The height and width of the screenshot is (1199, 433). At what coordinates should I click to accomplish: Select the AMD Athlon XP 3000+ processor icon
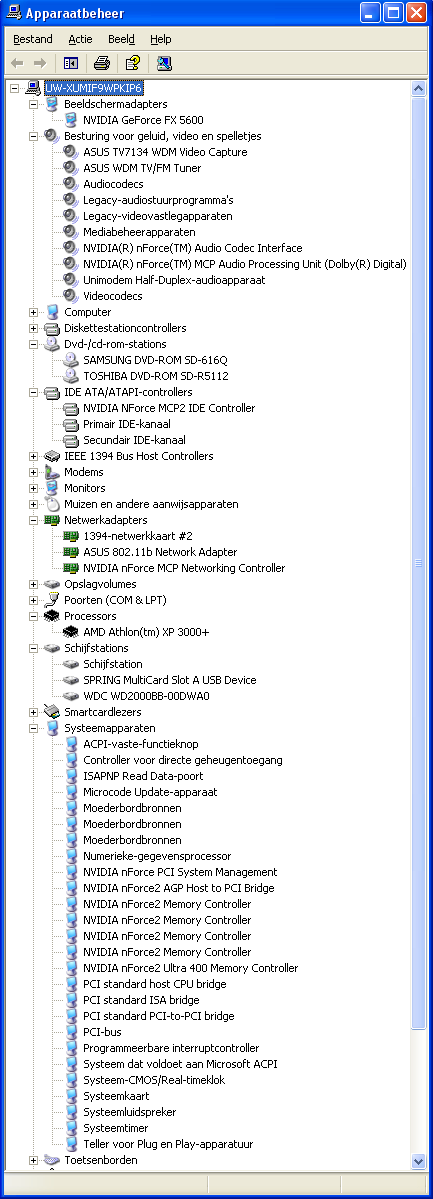pyautogui.click(x=71, y=632)
